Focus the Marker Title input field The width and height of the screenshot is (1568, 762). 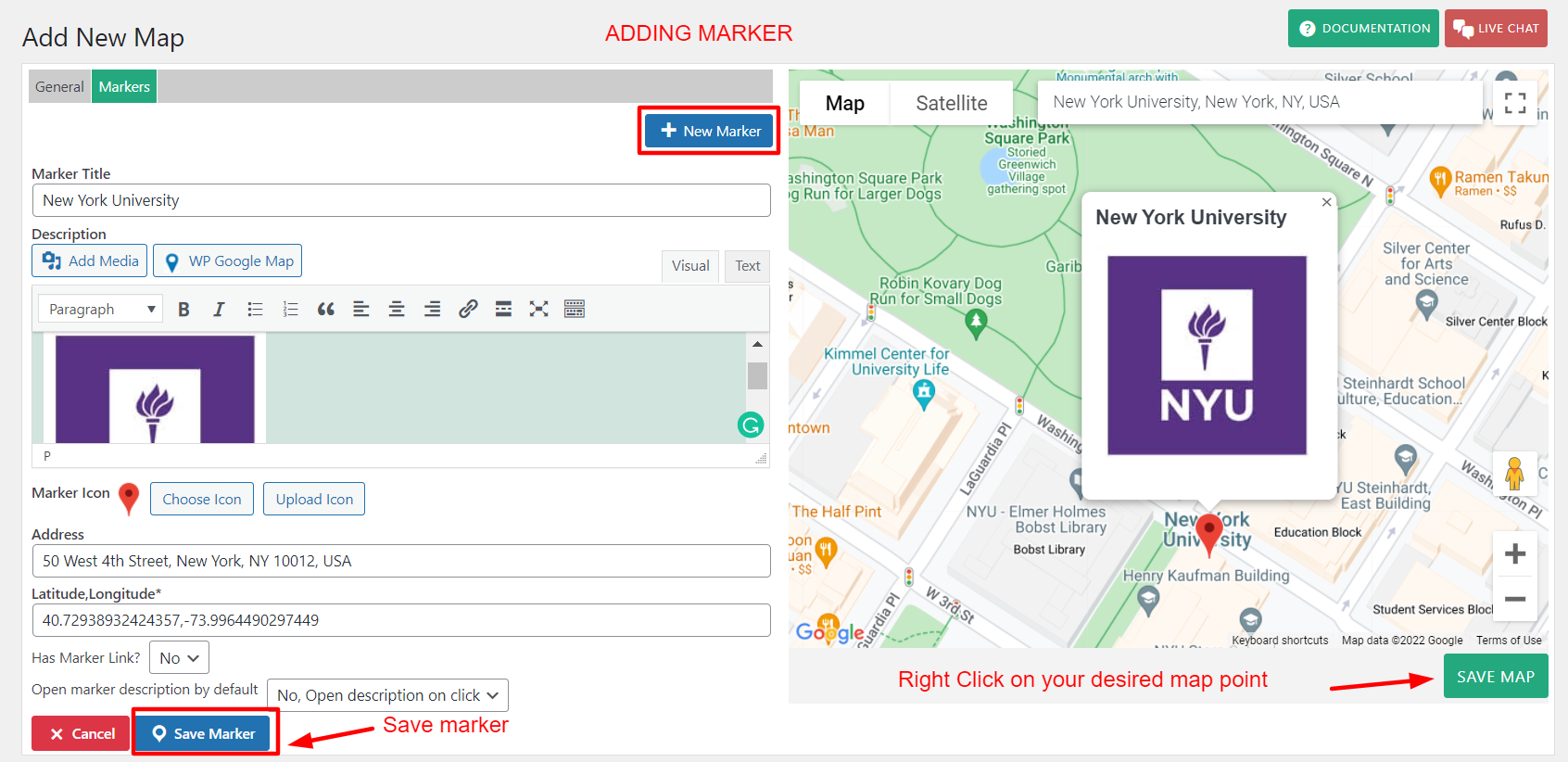[x=401, y=200]
